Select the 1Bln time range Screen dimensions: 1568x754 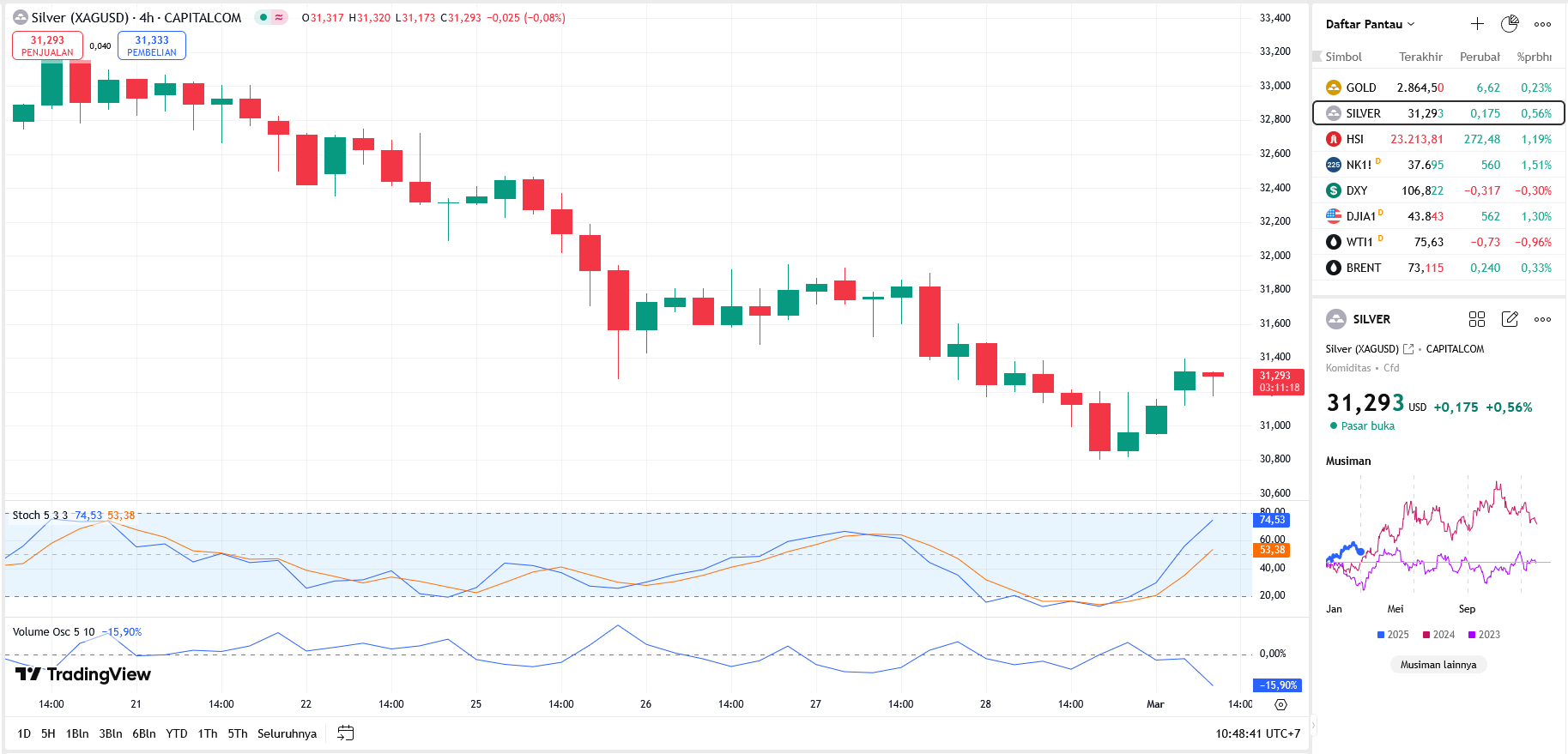pyautogui.click(x=77, y=733)
